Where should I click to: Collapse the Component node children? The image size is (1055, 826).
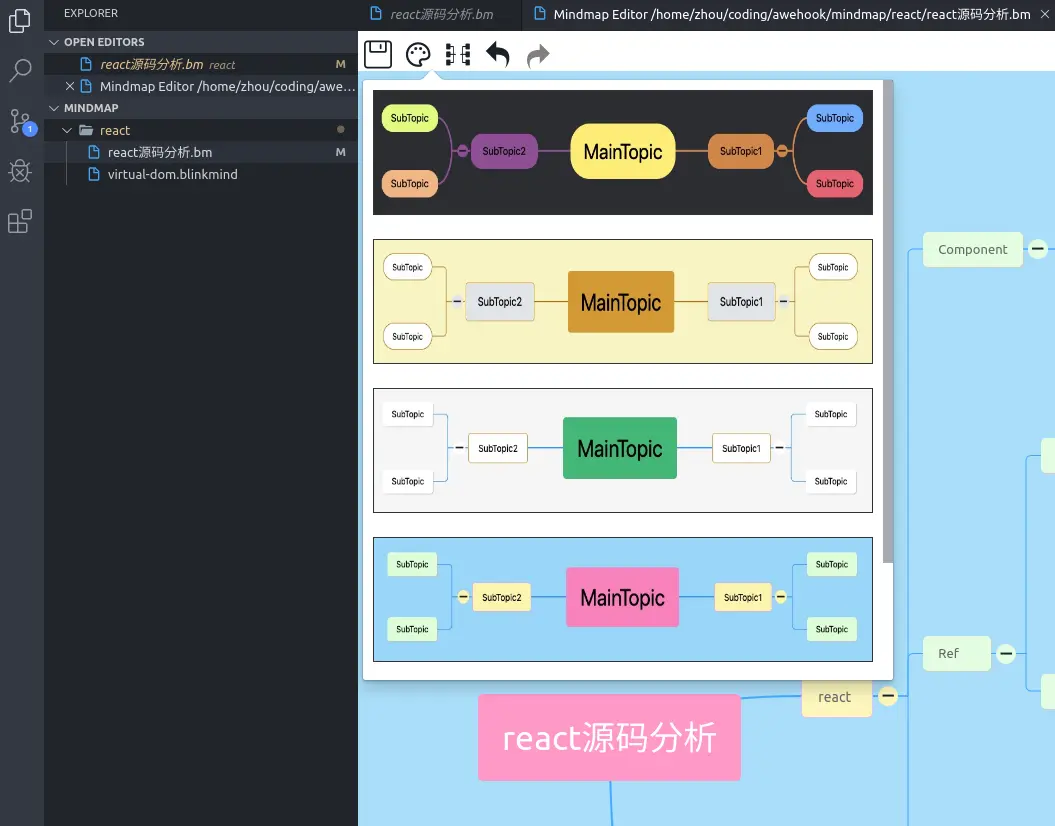[x=1038, y=249]
